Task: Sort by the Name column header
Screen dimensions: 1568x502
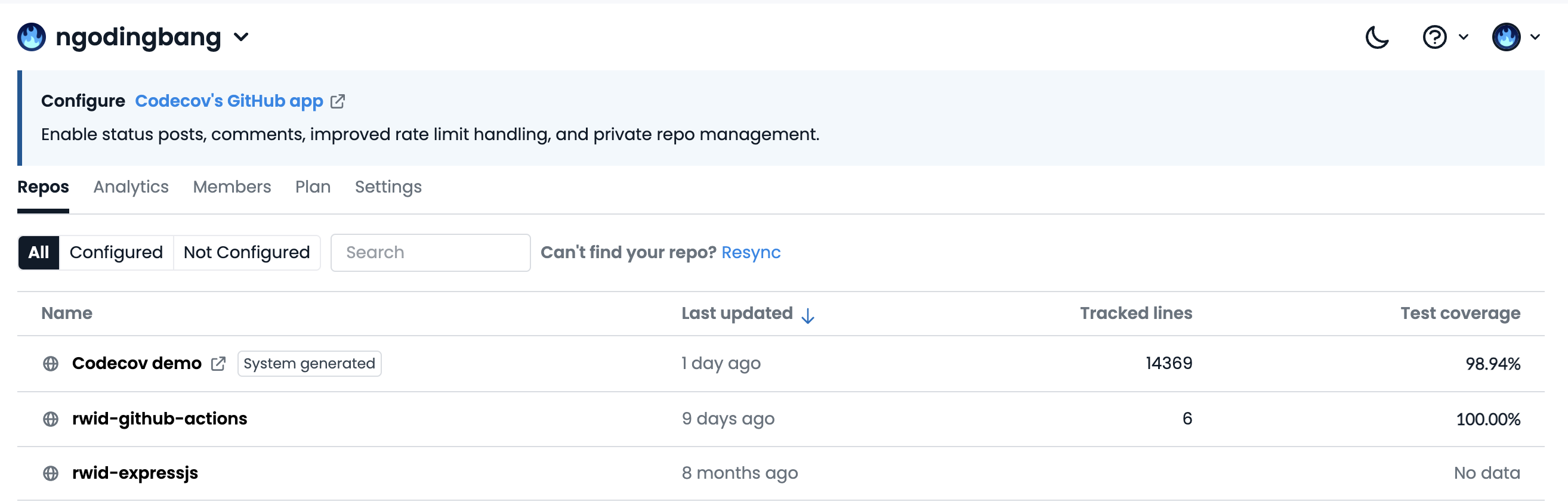Action: (x=67, y=314)
